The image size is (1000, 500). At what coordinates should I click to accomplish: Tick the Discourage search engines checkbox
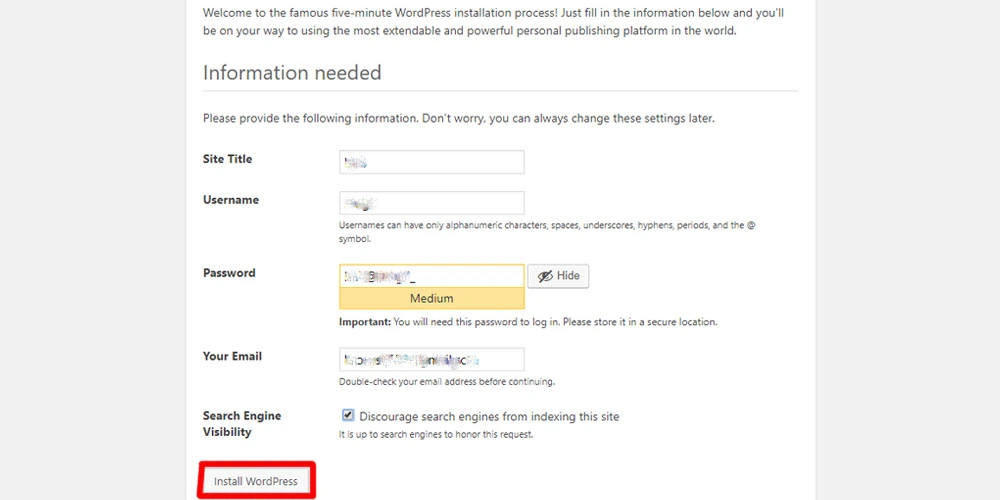point(348,416)
